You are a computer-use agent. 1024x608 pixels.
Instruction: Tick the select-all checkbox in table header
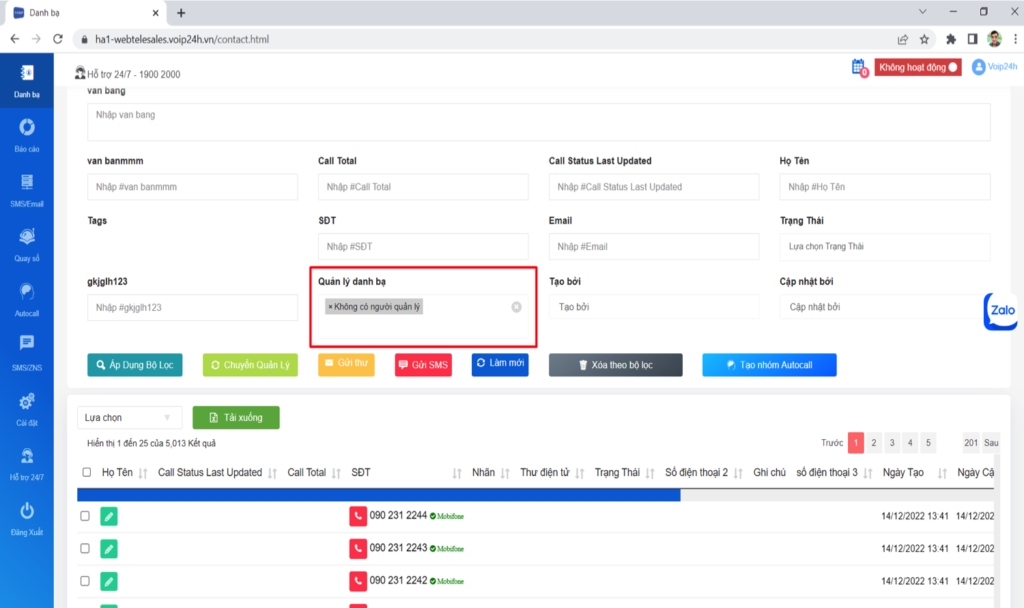[x=85, y=473]
